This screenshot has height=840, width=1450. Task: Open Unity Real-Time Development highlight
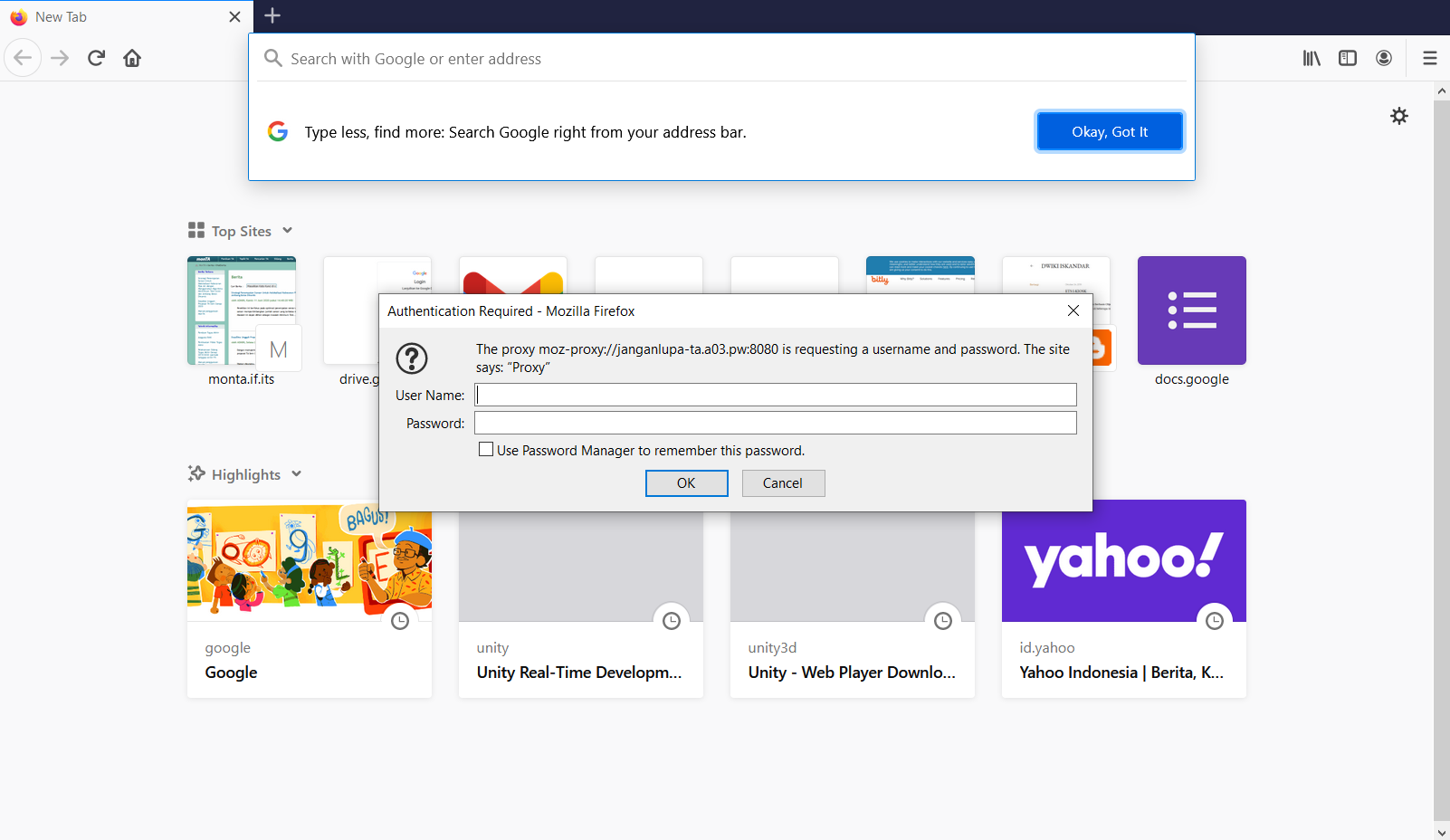point(581,605)
